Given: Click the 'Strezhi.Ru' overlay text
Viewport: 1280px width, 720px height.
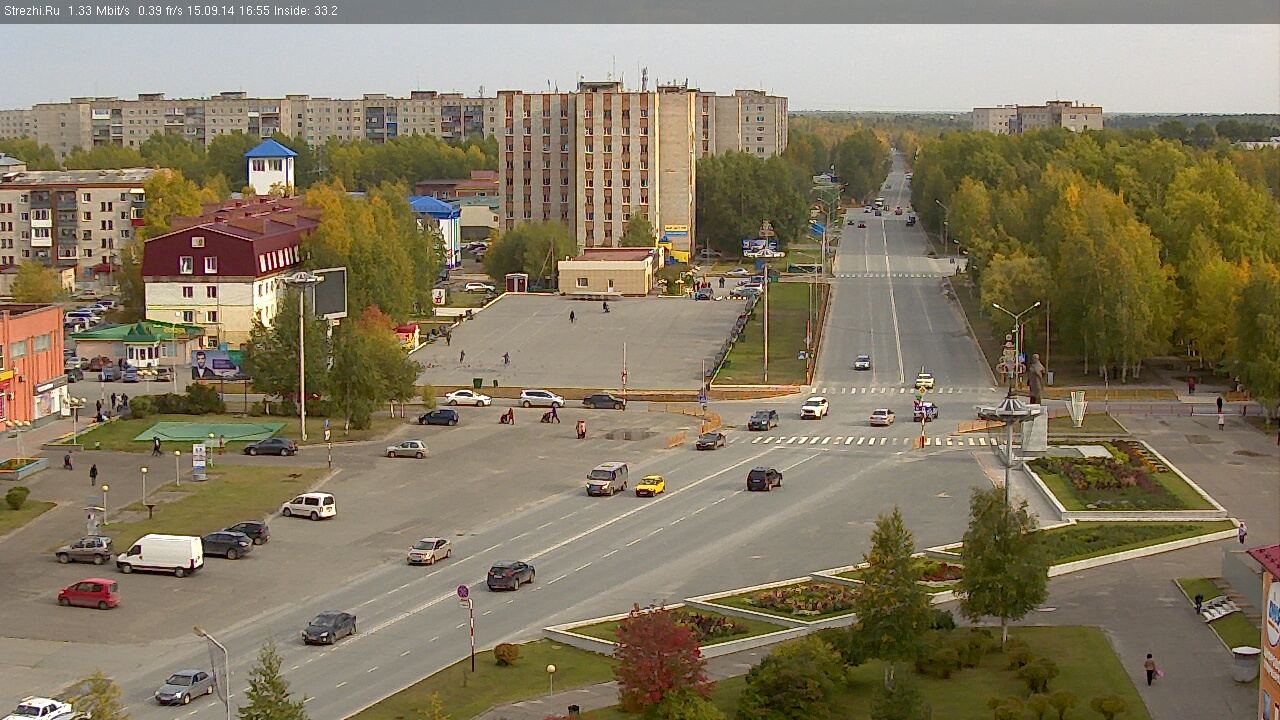Looking at the screenshot, I should pyautogui.click(x=32, y=11).
